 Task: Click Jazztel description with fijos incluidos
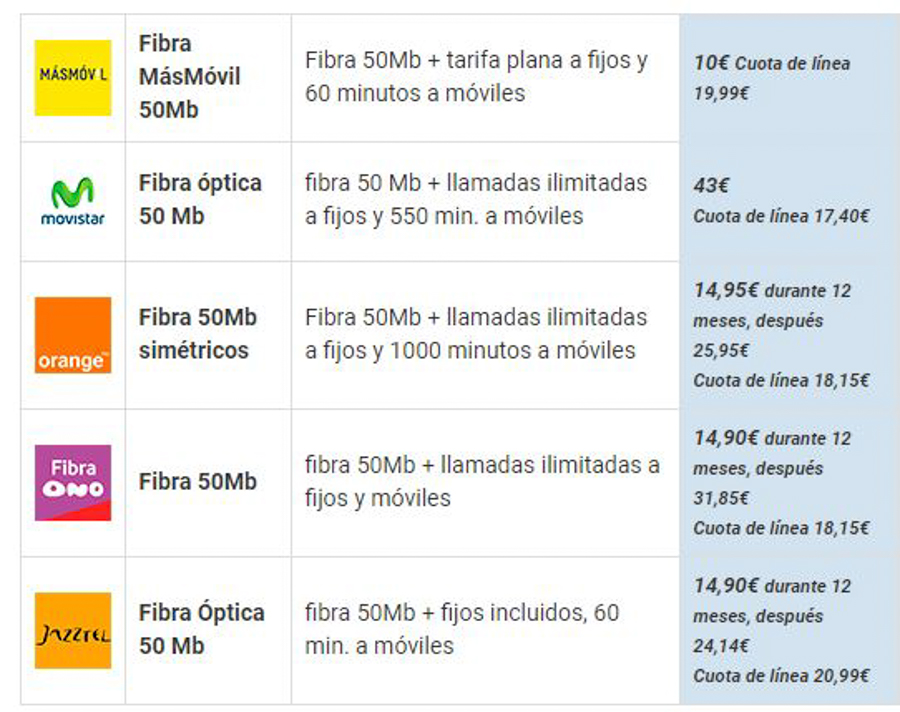click(462, 629)
